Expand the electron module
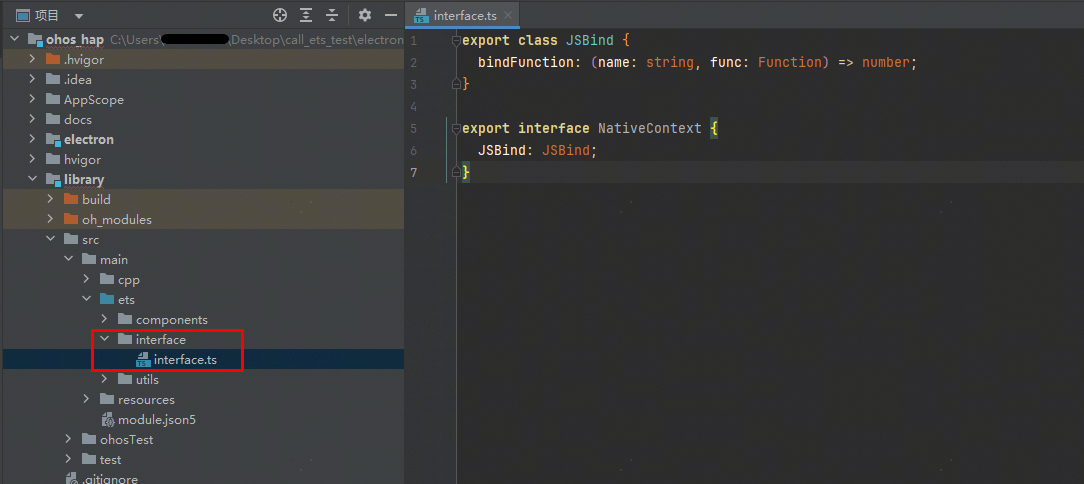This screenshot has width=1084, height=484. point(32,140)
